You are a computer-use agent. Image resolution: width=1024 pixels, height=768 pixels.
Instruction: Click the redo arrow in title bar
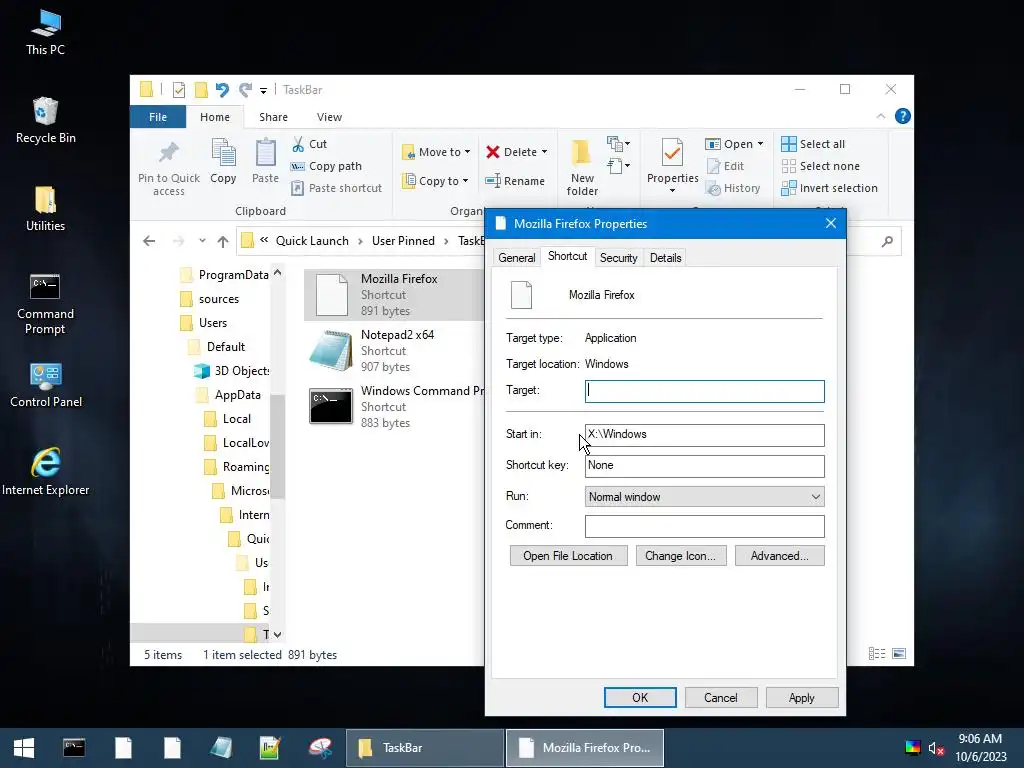click(x=245, y=89)
